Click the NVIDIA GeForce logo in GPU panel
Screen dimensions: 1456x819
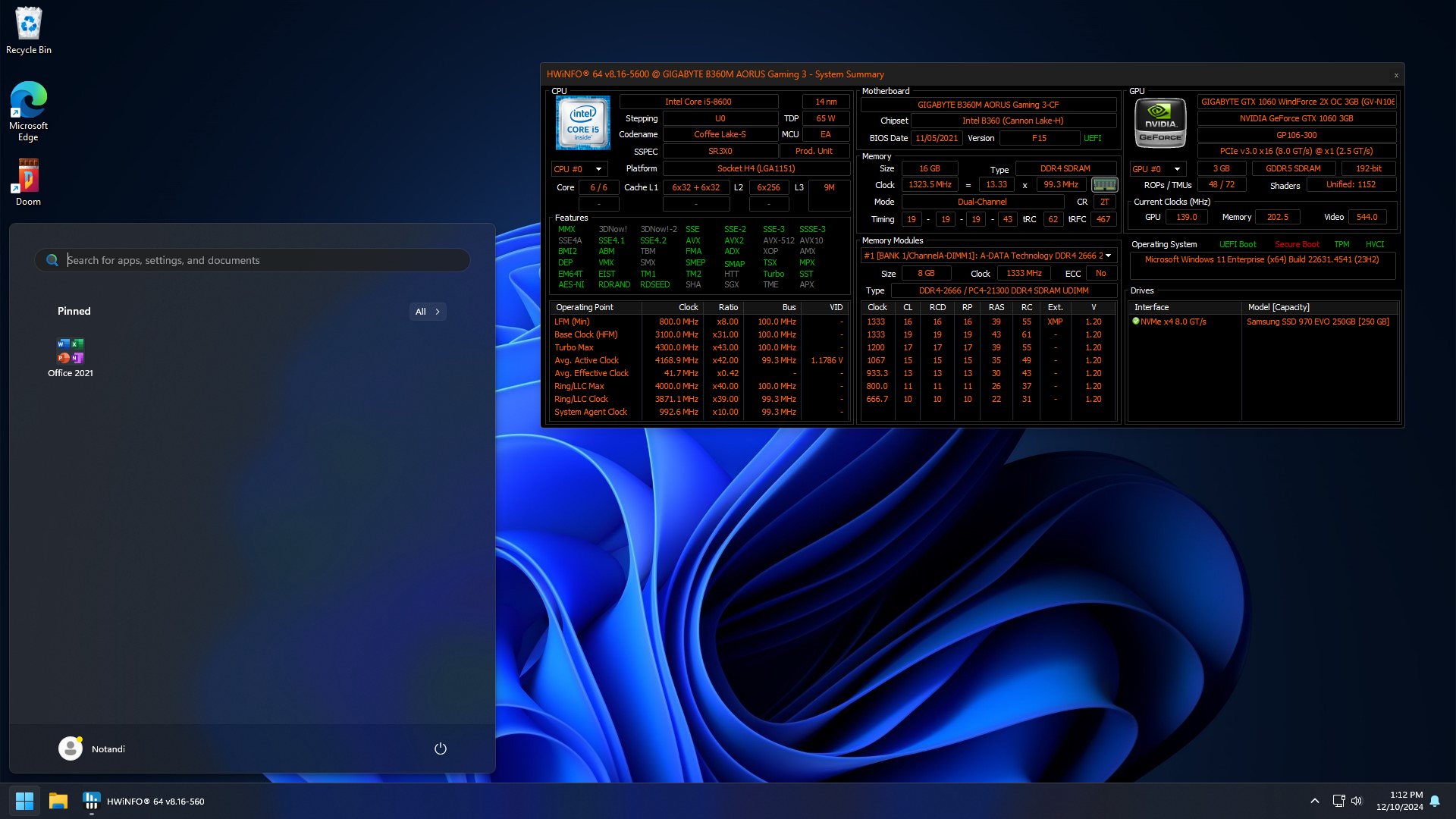[x=1160, y=122]
